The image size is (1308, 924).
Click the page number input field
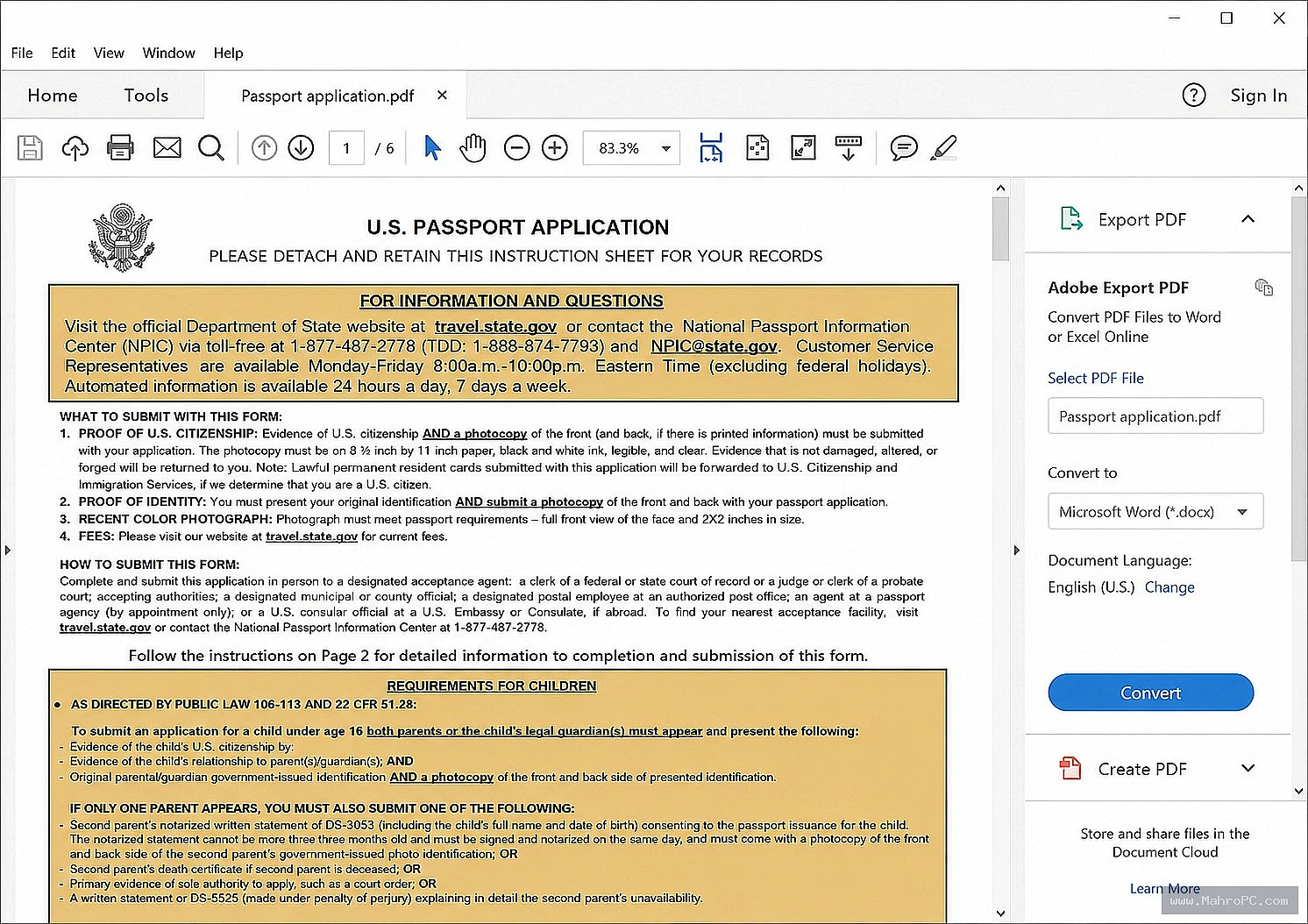[346, 148]
